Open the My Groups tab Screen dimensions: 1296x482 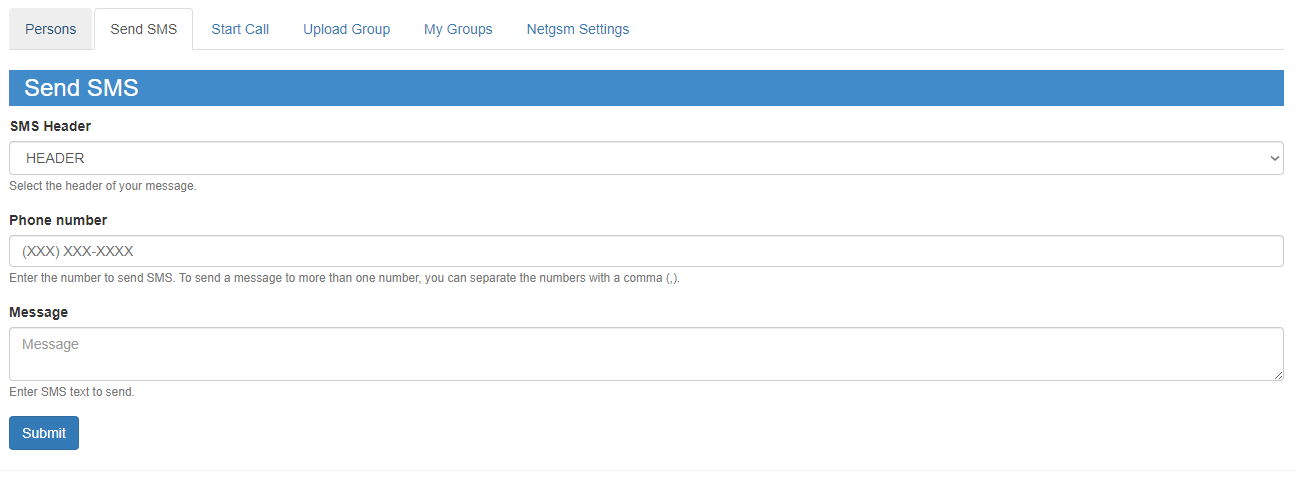[458, 29]
